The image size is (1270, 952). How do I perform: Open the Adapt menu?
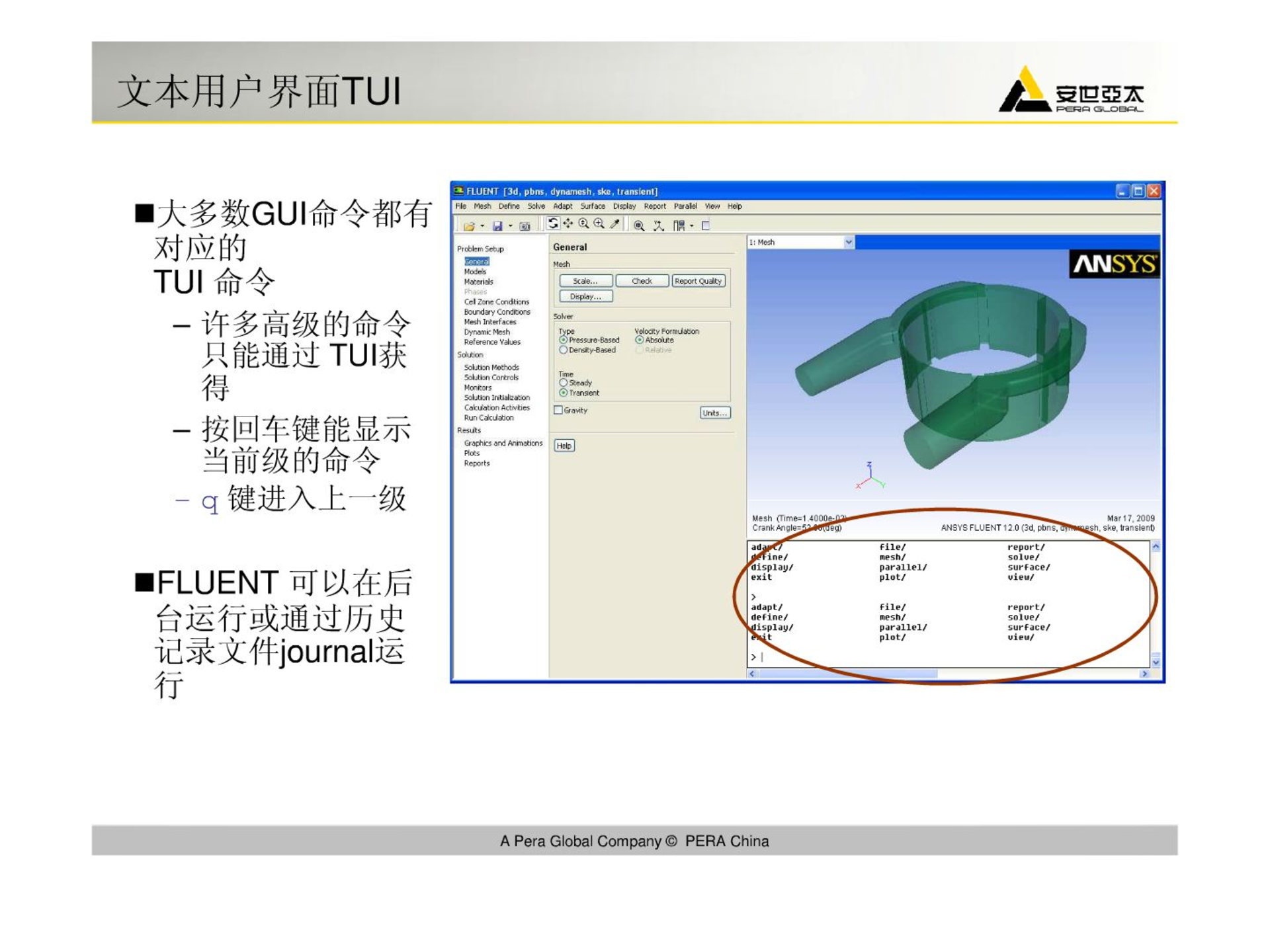563,206
